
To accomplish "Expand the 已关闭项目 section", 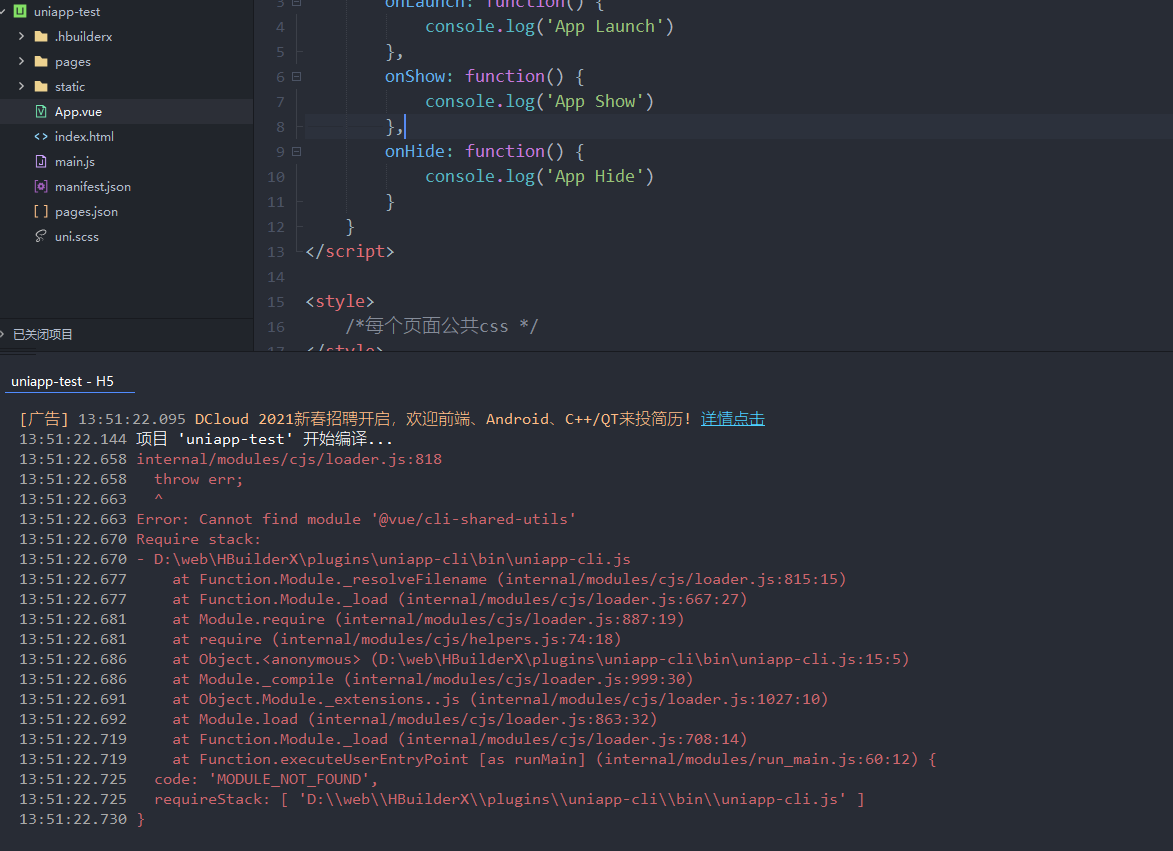I will coord(5,334).
